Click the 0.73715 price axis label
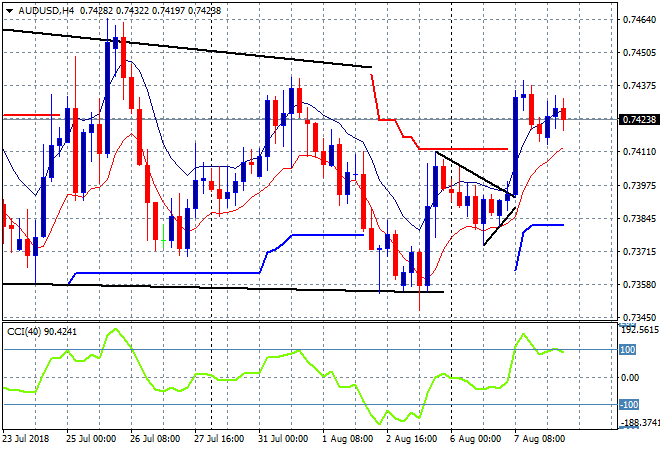This screenshot has height=450, width=660. pyautogui.click(x=639, y=252)
